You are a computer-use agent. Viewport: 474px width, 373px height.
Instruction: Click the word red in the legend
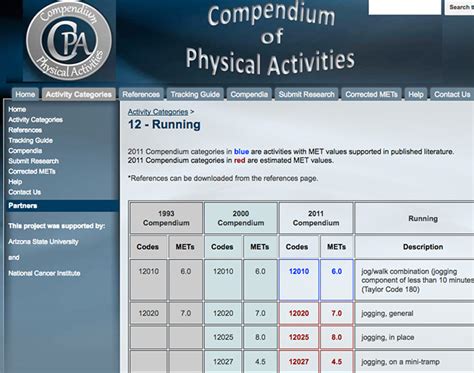pyautogui.click(x=239, y=160)
